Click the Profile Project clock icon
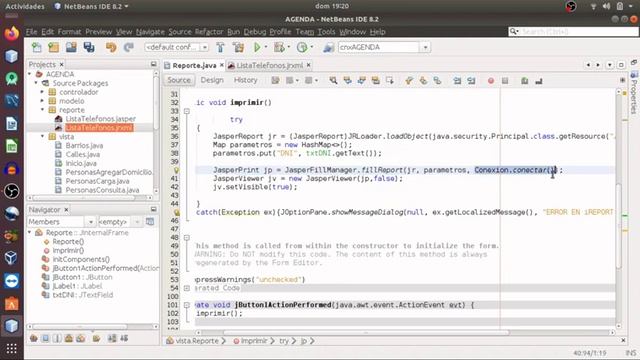 pos(302,47)
